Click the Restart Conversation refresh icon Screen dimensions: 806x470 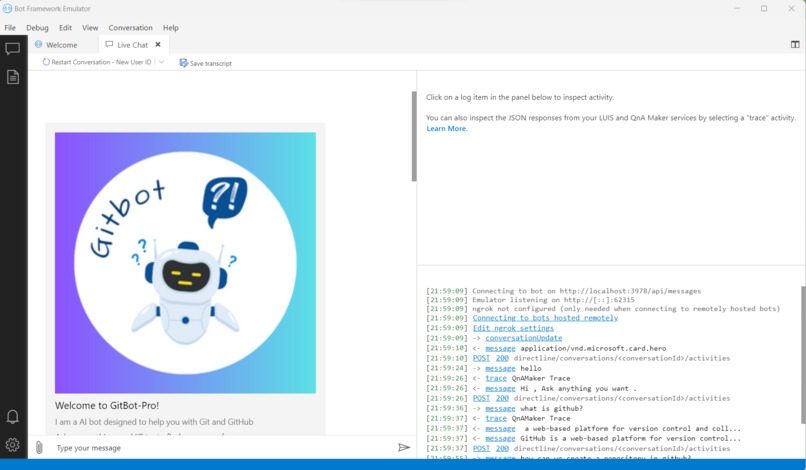(x=46, y=62)
